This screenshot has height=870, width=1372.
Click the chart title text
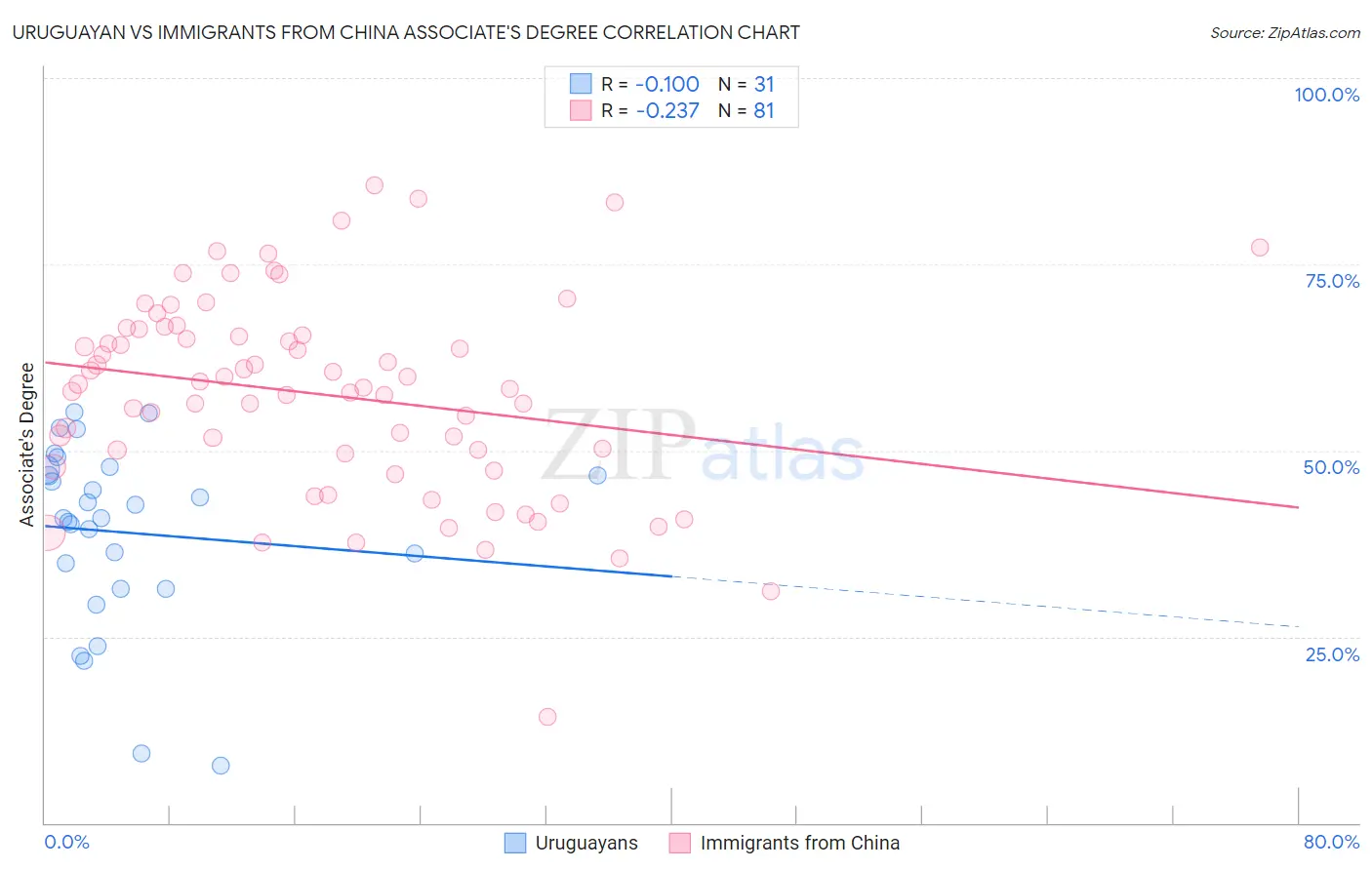coord(406,32)
